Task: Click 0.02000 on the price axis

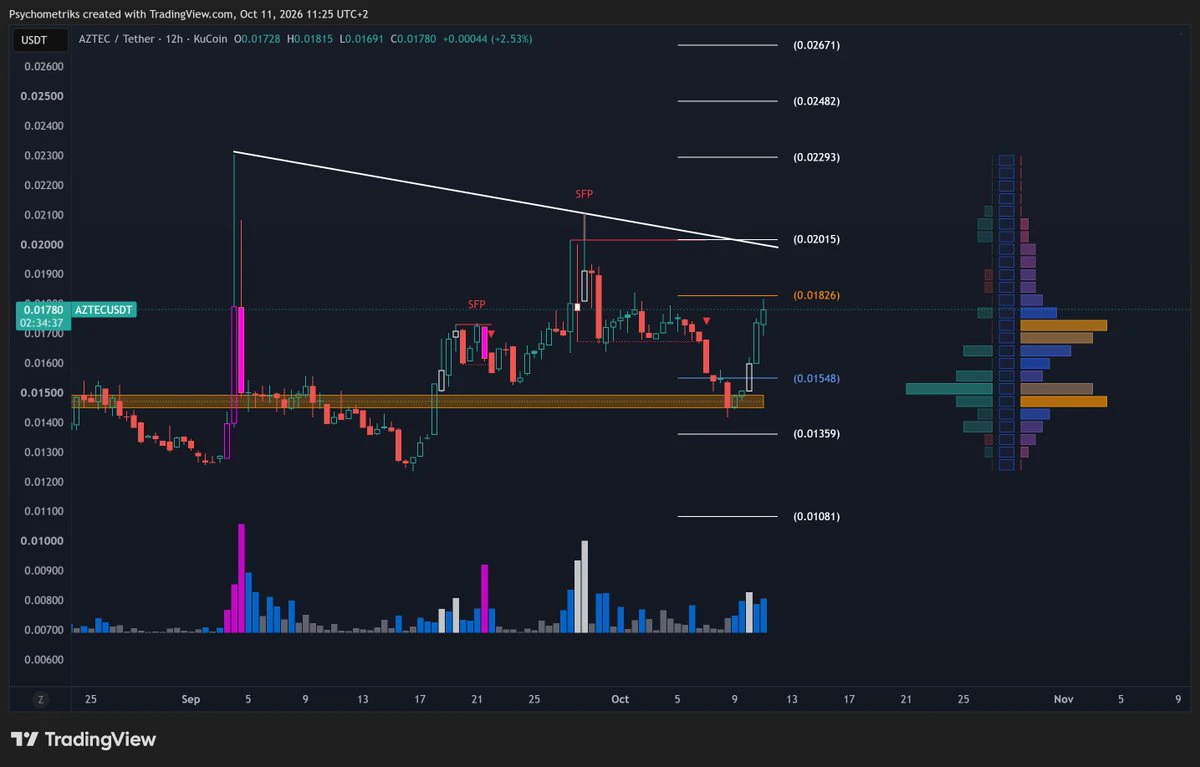Action: [x=42, y=245]
